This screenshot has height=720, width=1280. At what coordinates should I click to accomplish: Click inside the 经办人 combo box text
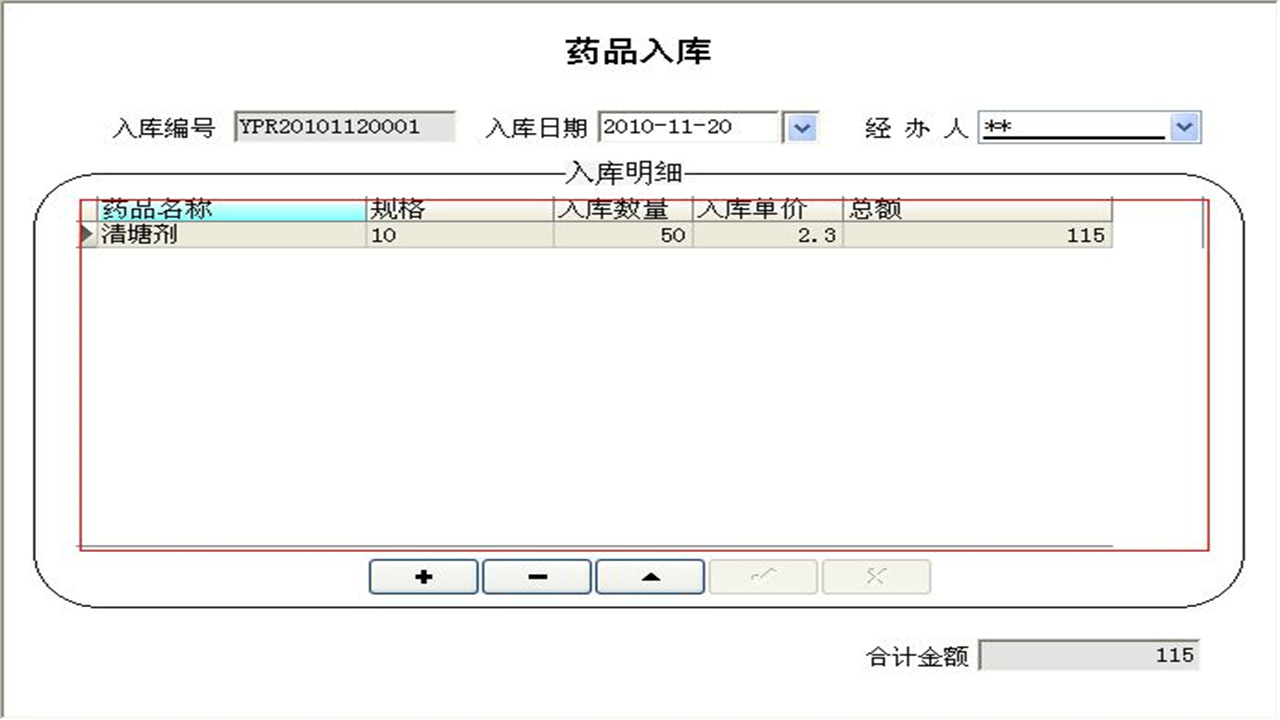[x=1072, y=128]
